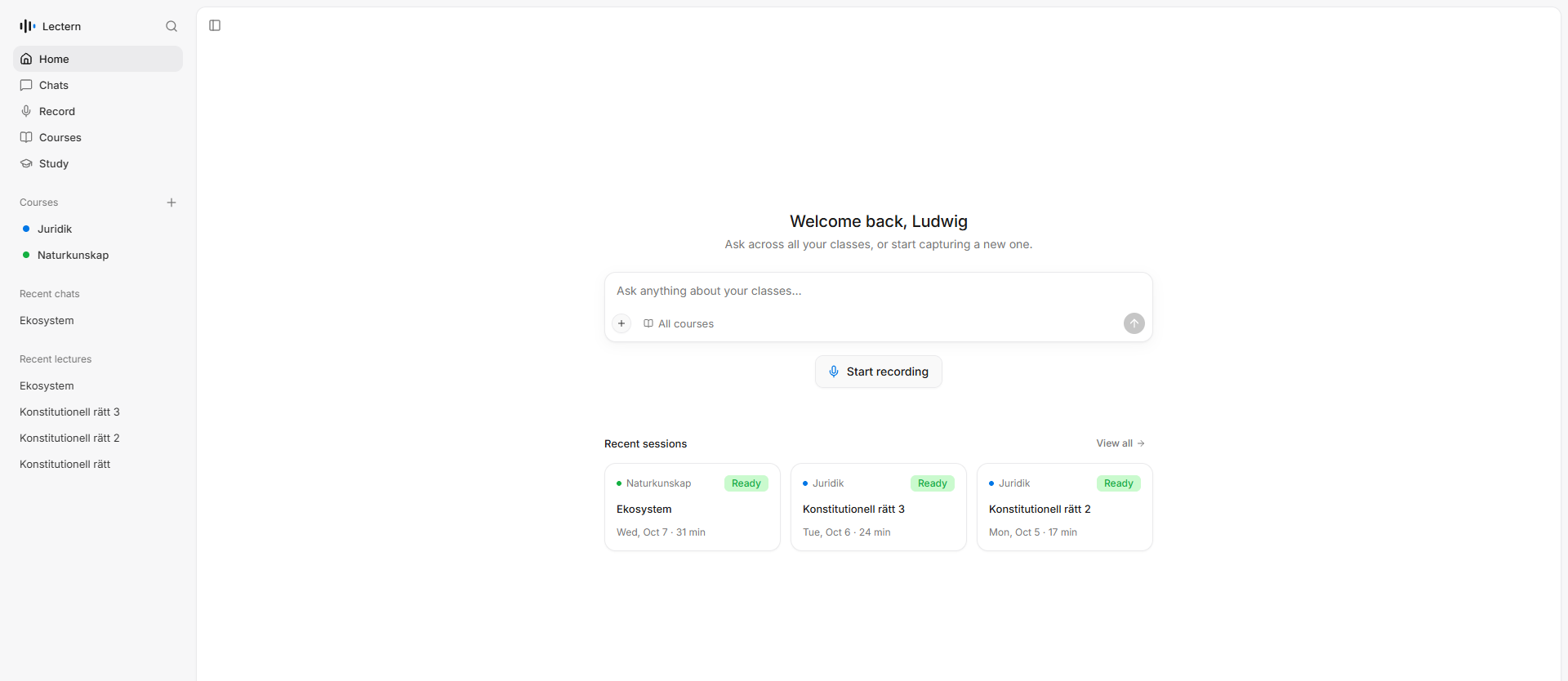
Task: Open the Ekosystem session card
Action: point(693,507)
